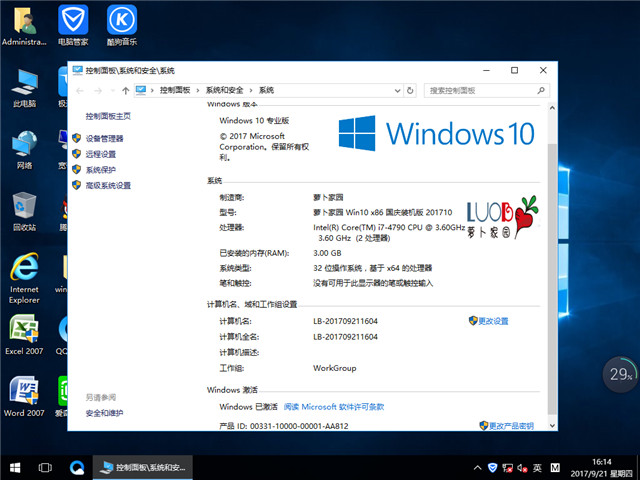
Task: Open the 电脑管家 desktop icon
Action: coord(73,25)
